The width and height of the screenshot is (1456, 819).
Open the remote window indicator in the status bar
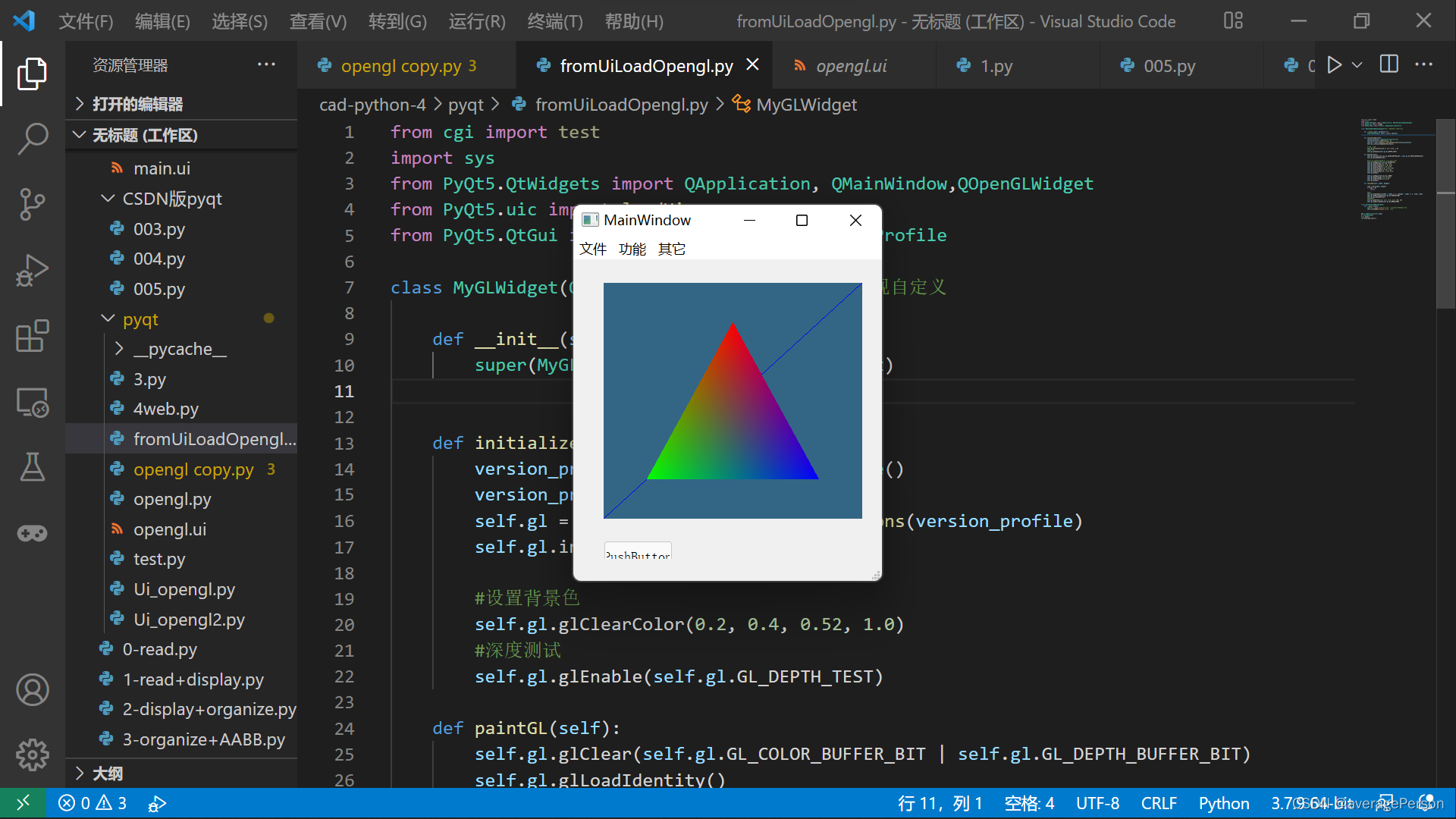pyautogui.click(x=23, y=803)
